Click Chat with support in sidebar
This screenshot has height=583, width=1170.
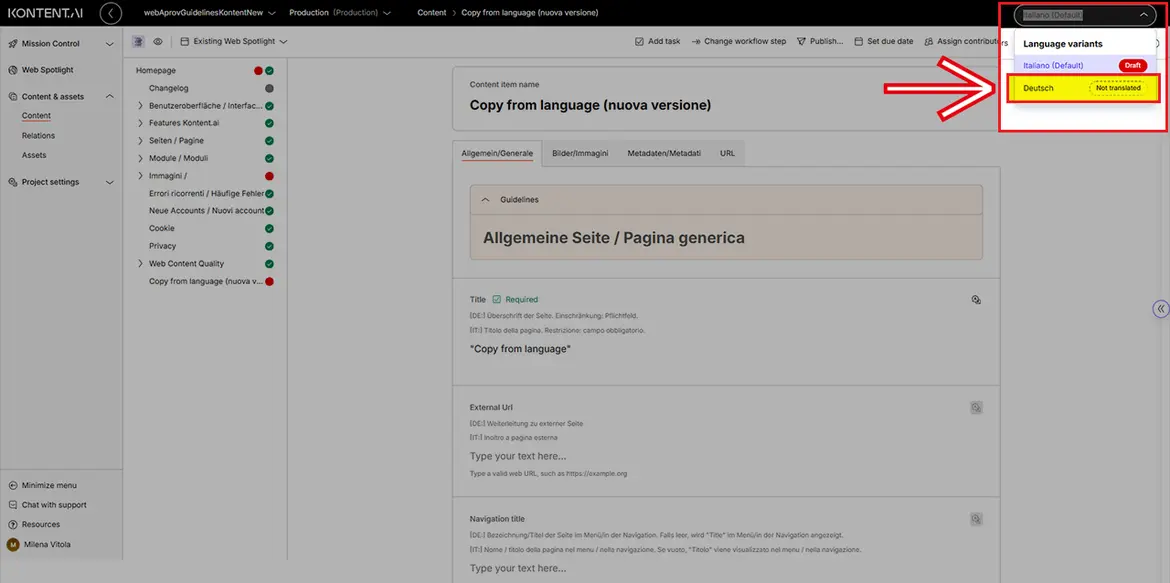(54, 505)
